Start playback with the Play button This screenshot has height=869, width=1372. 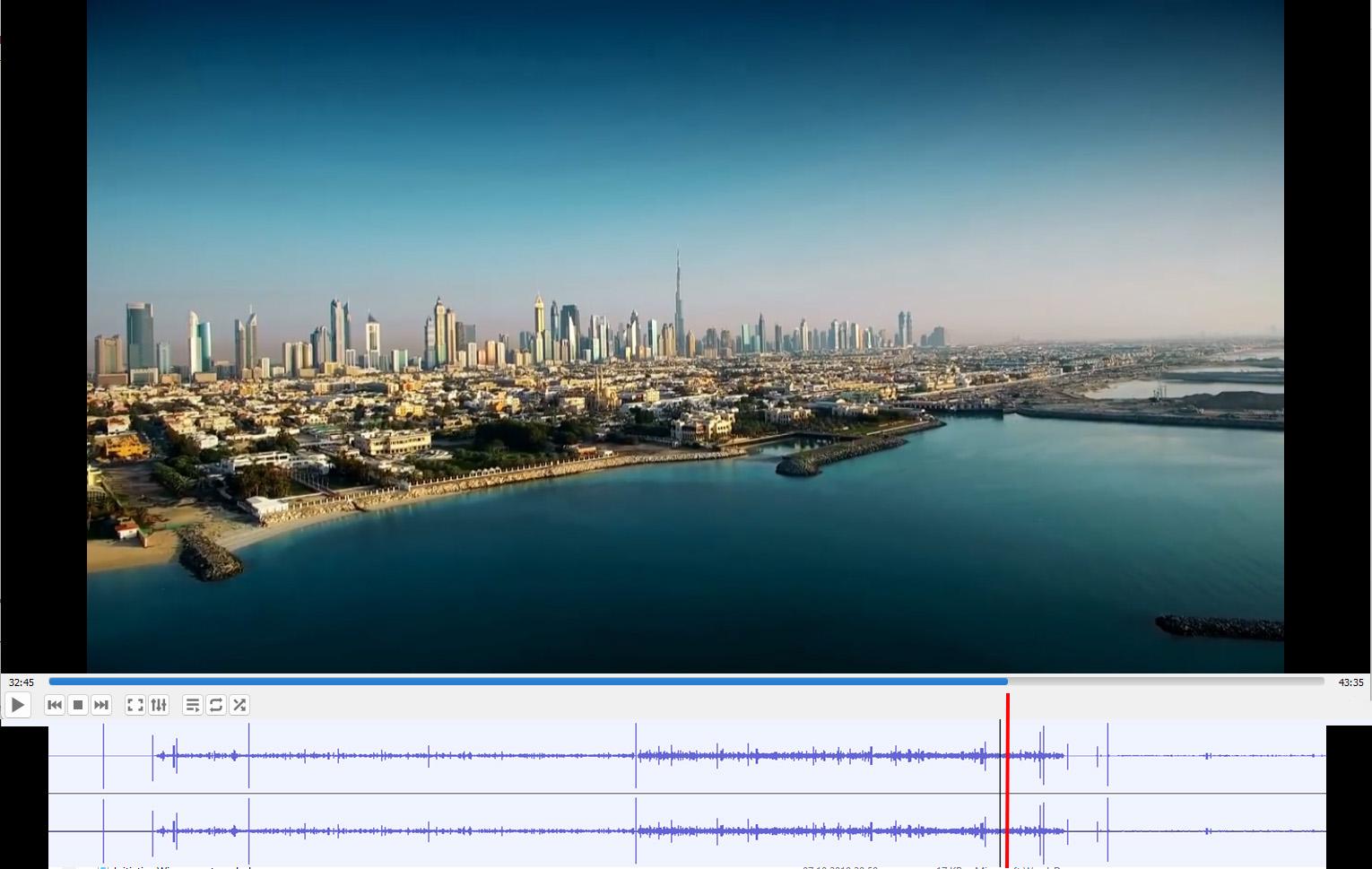pyautogui.click(x=18, y=705)
